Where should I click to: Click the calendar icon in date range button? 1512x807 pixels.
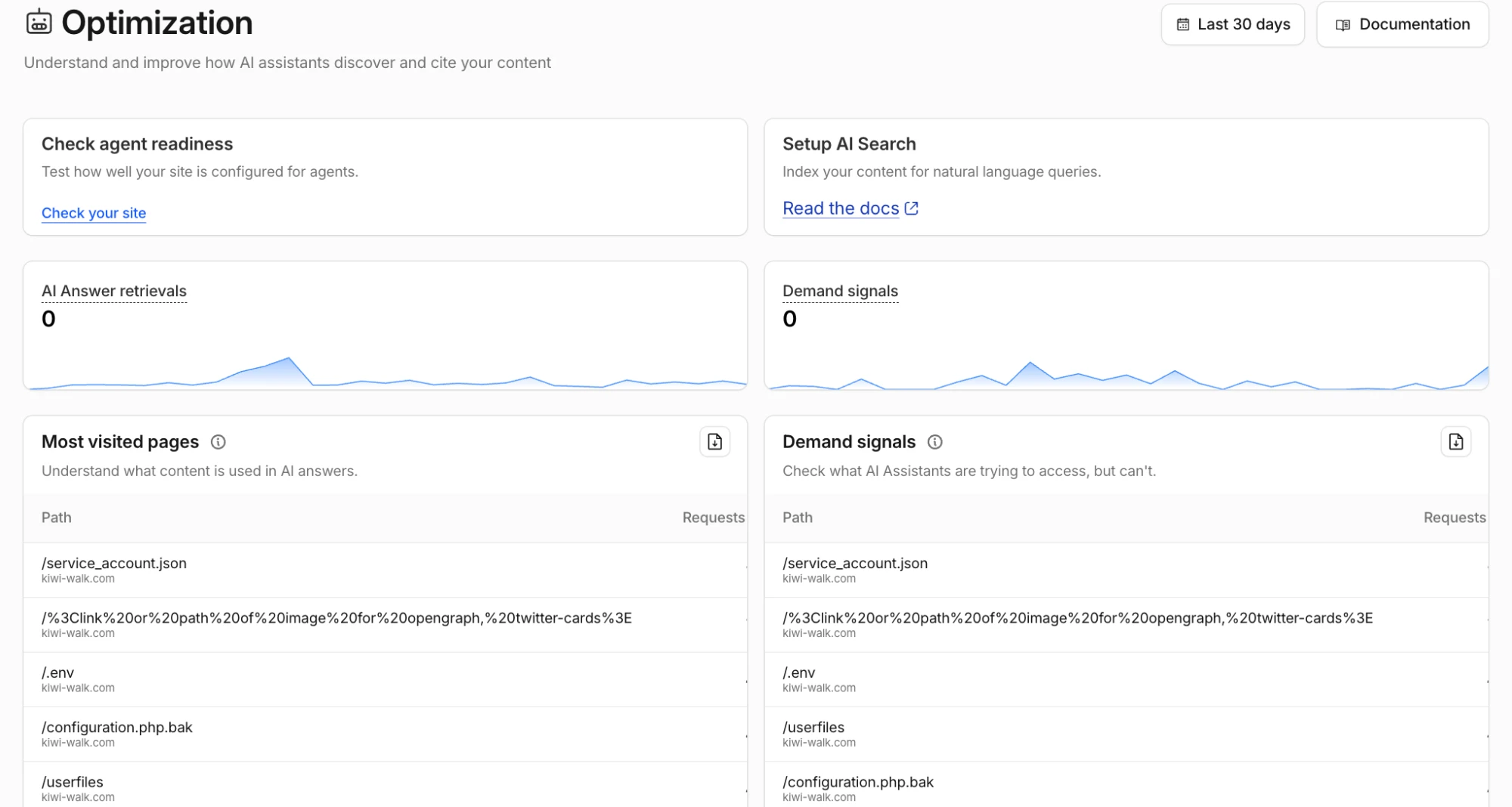pos(1182,25)
